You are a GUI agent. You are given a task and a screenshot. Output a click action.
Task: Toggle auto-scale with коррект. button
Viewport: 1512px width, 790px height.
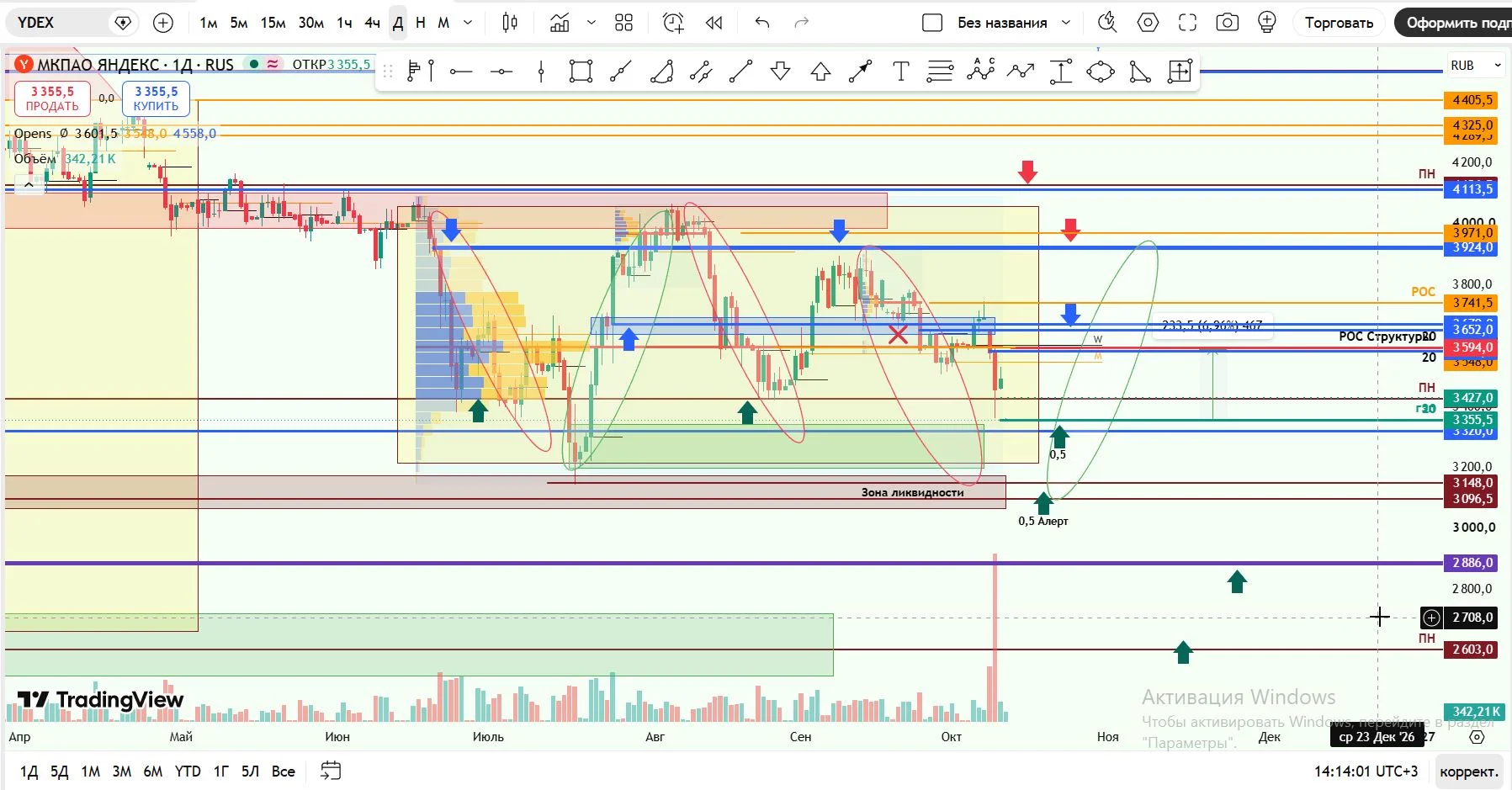(1468, 771)
